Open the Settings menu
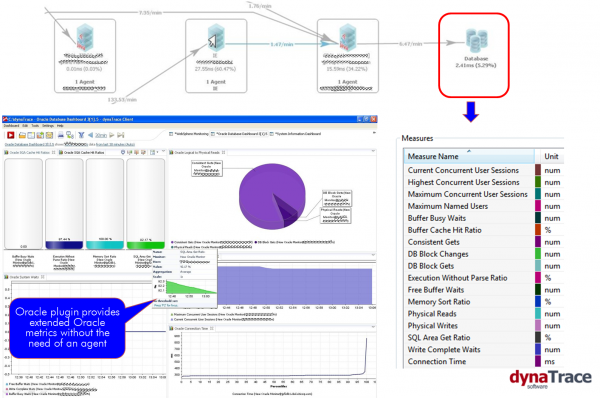 point(48,126)
